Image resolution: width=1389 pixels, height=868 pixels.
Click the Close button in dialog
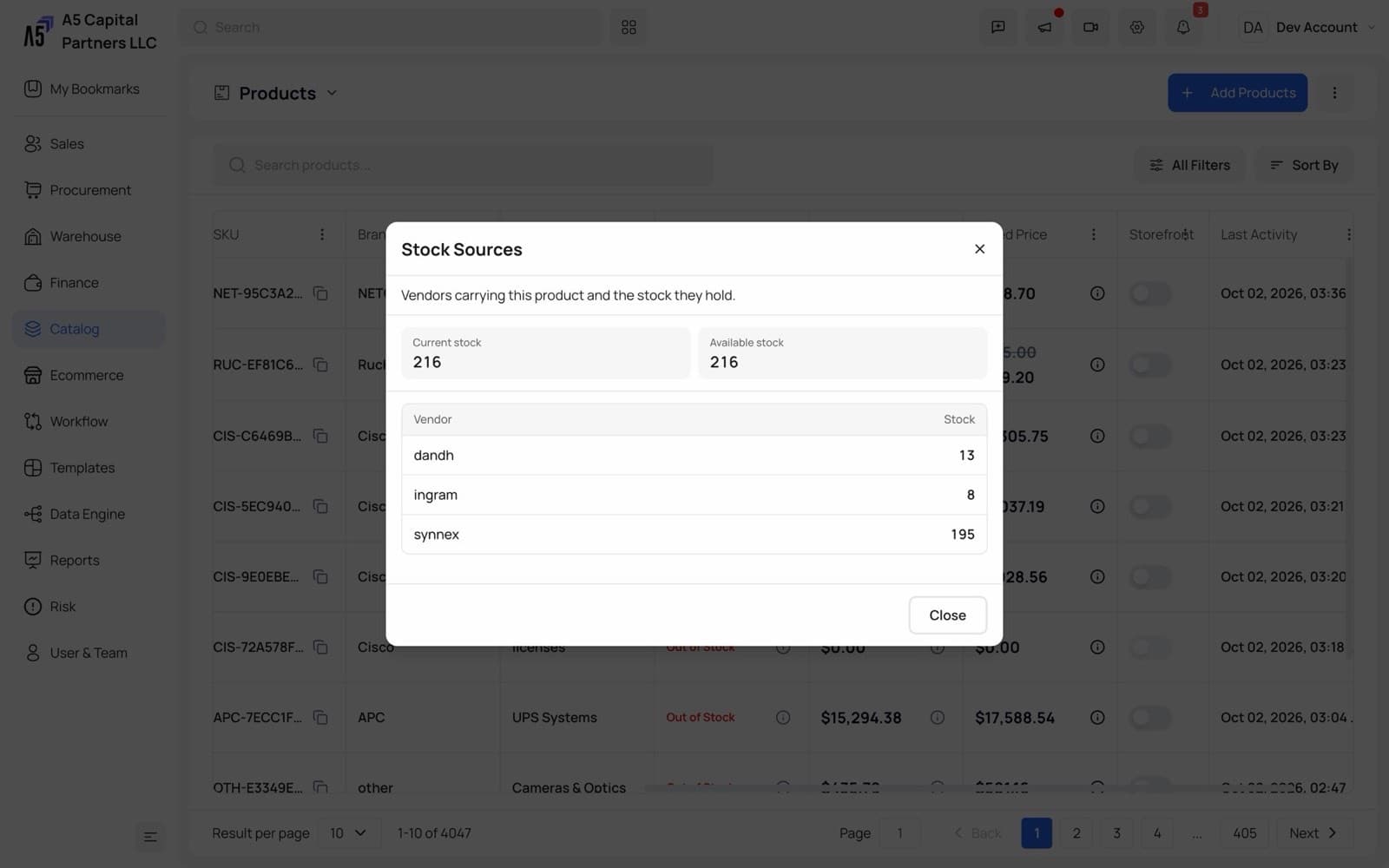[x=947, y=615]
